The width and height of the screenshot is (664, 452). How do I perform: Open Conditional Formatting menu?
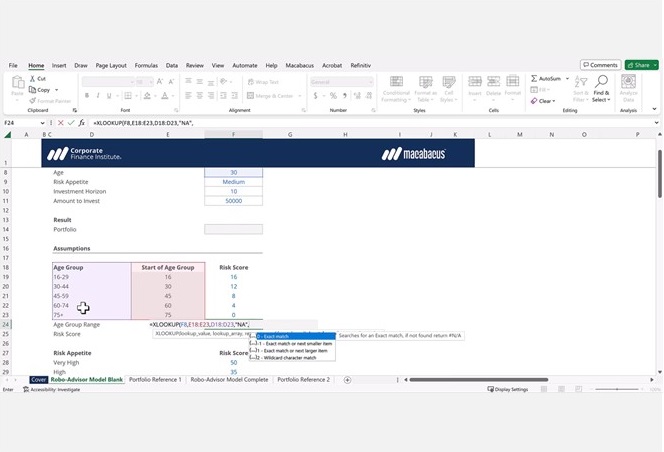[396, 89]
